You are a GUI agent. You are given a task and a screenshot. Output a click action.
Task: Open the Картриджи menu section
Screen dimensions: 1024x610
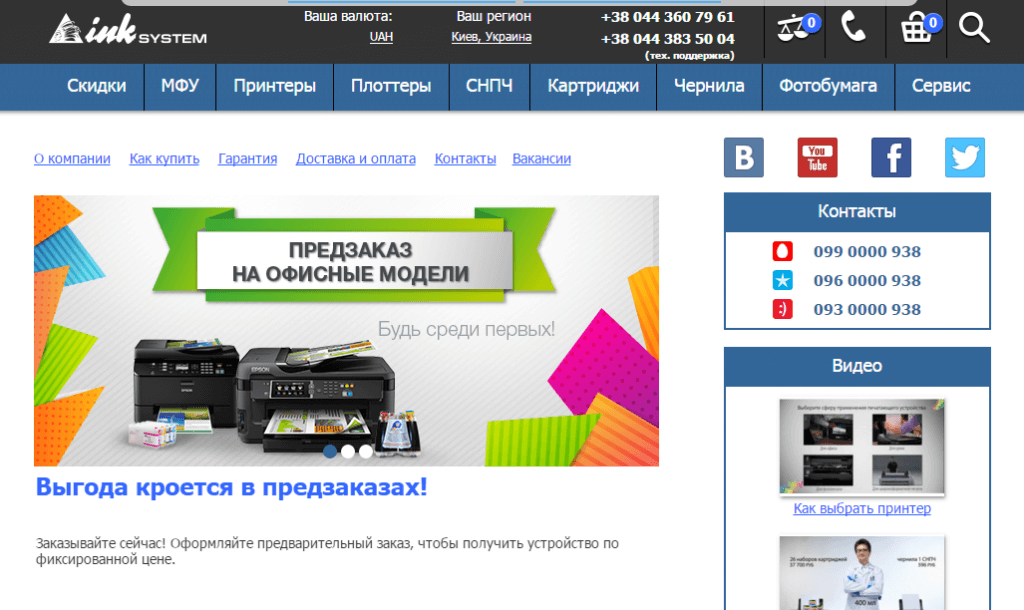click(x=593, y=86)
